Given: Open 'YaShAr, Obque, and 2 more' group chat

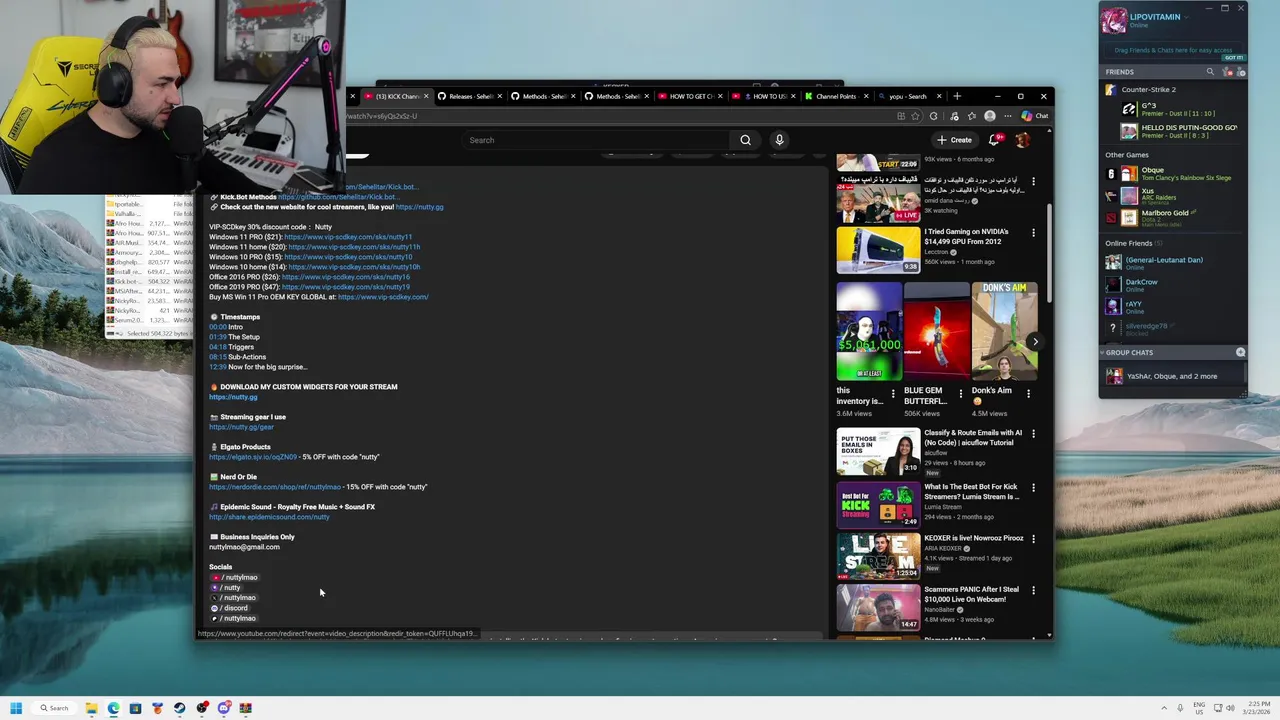Looking at the screenshot, I should point(1172,376).
